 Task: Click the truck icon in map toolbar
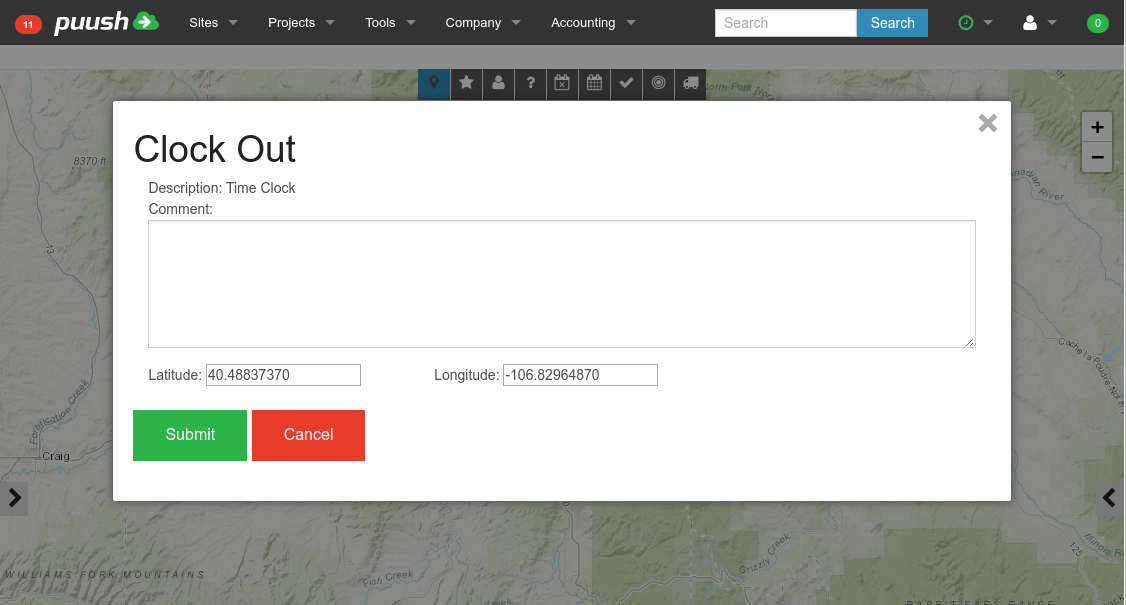pos(690,84)
